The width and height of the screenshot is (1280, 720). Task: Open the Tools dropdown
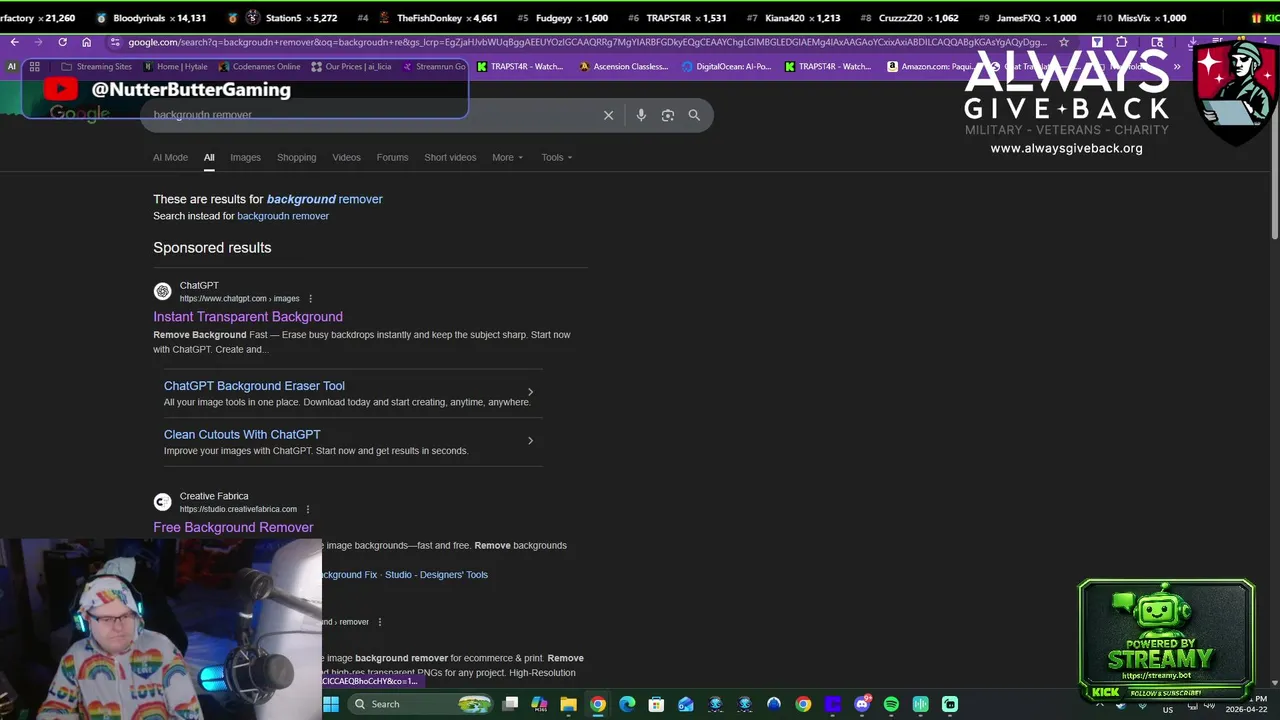[557, 157]
